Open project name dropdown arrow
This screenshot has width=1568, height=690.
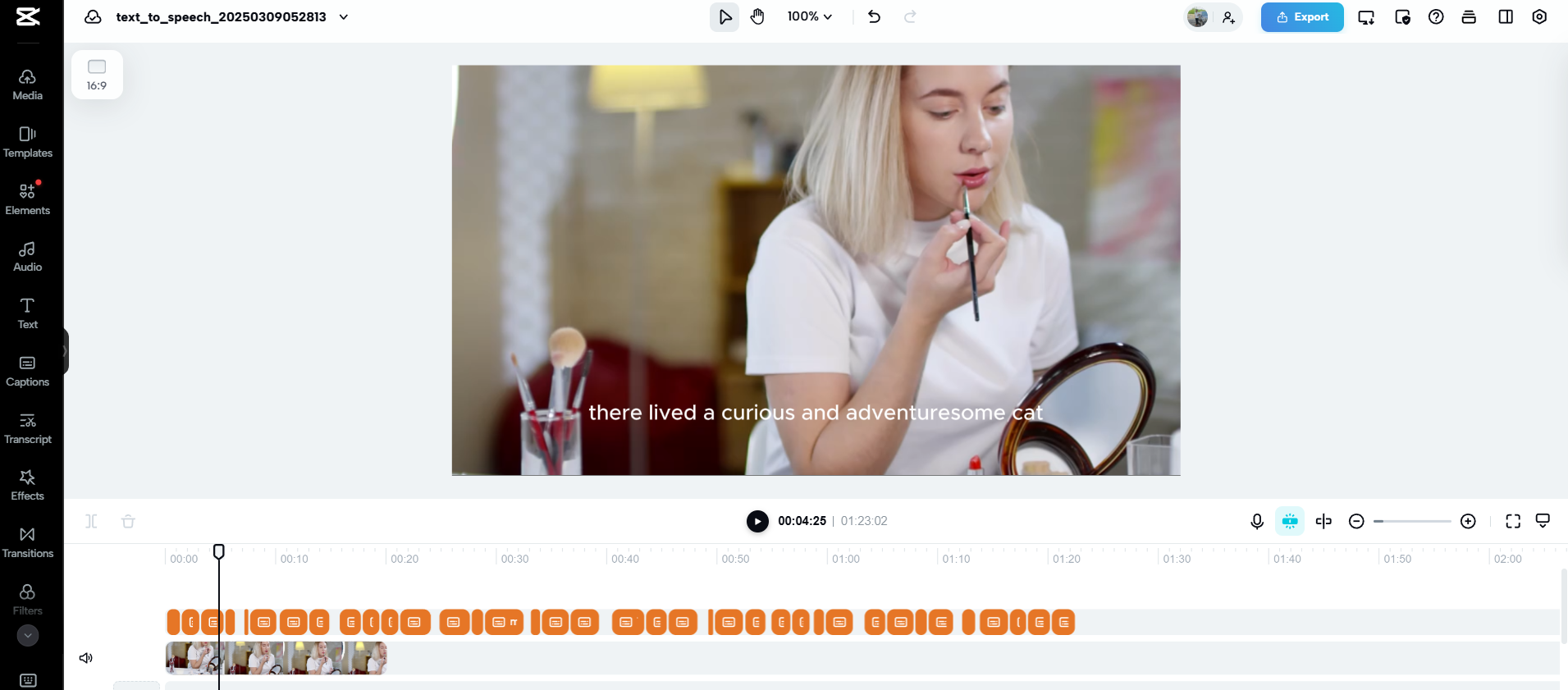(x=344, y=16)
